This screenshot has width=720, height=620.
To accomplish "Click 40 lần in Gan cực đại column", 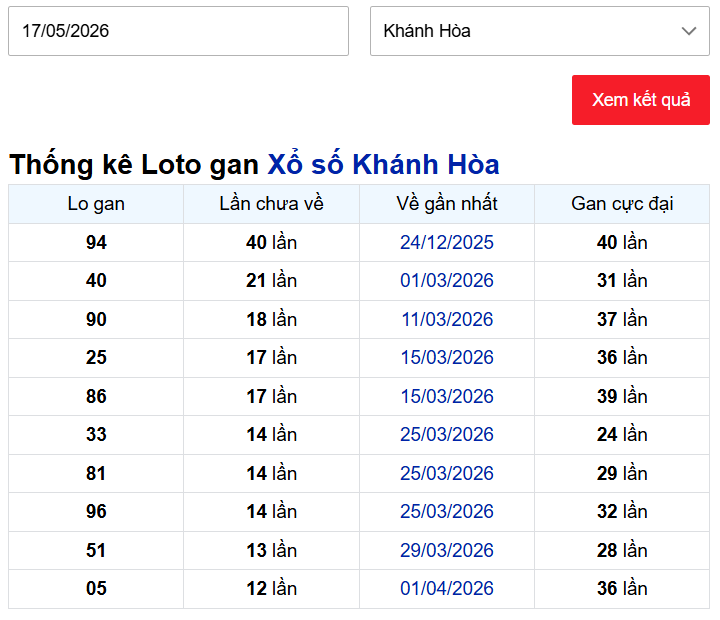I will click(x=622, y=242).
